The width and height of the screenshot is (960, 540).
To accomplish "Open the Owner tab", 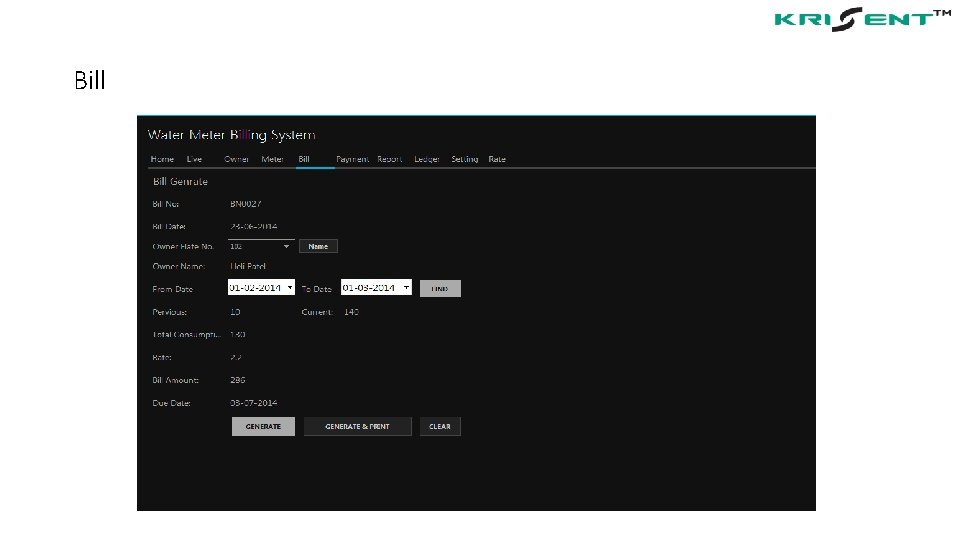I will (236, 159).
